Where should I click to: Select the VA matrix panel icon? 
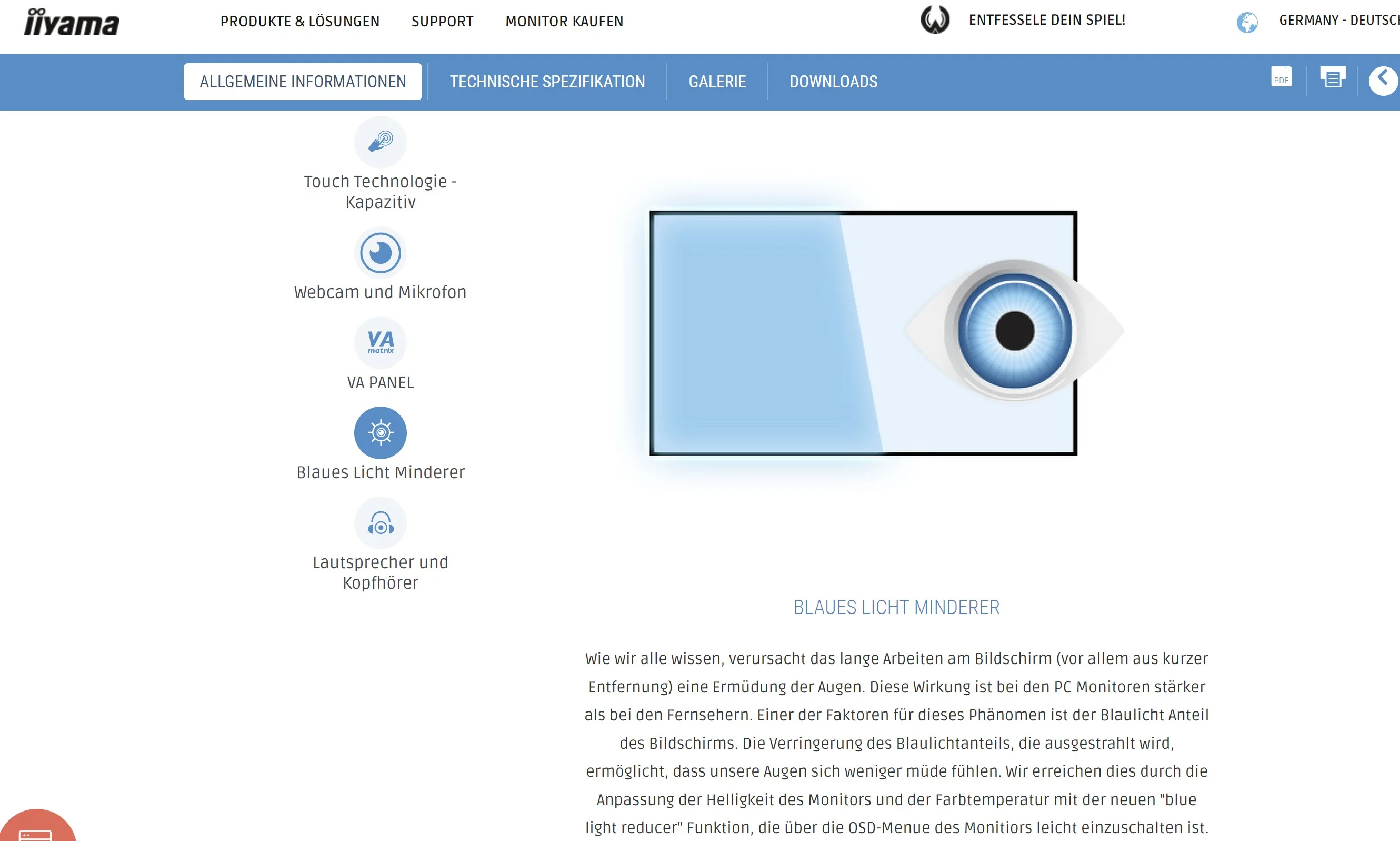(x=381, y=343)
